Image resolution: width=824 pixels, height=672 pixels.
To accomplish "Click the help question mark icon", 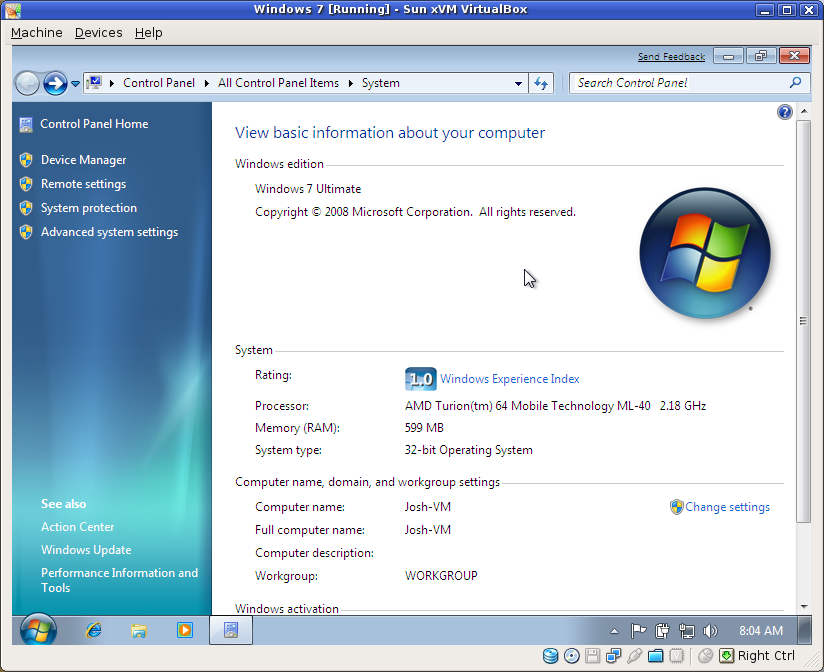I will [x=785, y=112].
